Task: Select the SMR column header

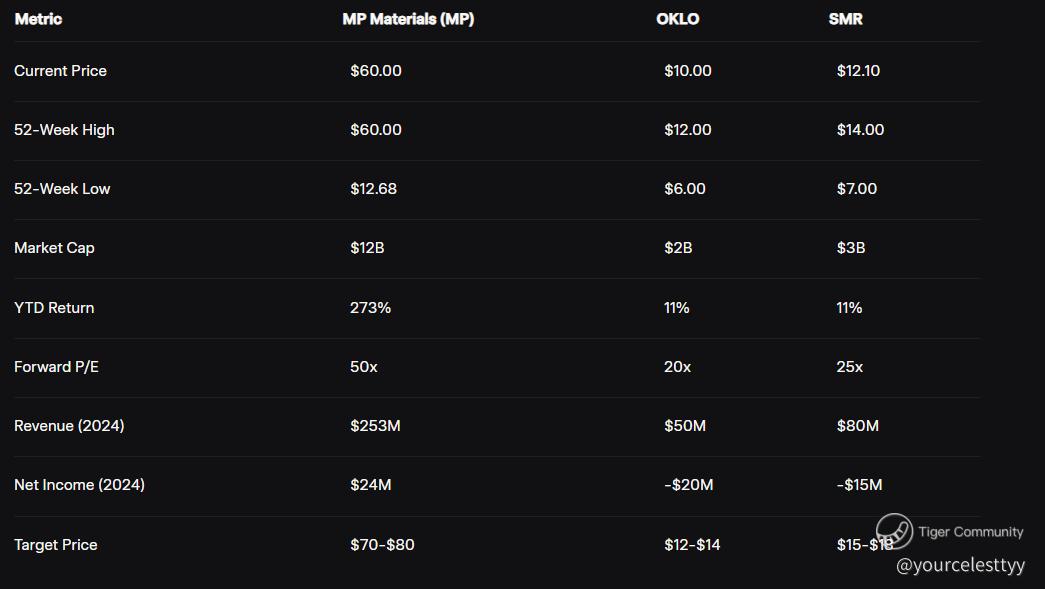Action: [x=845, y=19]
